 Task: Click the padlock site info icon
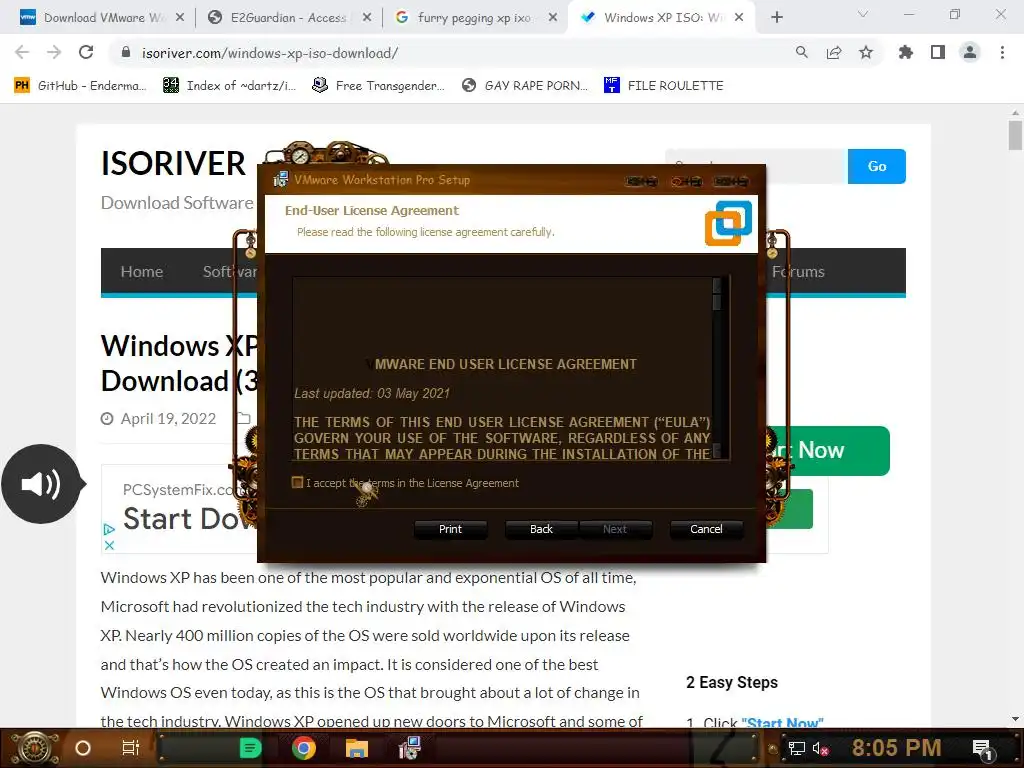(126, 52)
